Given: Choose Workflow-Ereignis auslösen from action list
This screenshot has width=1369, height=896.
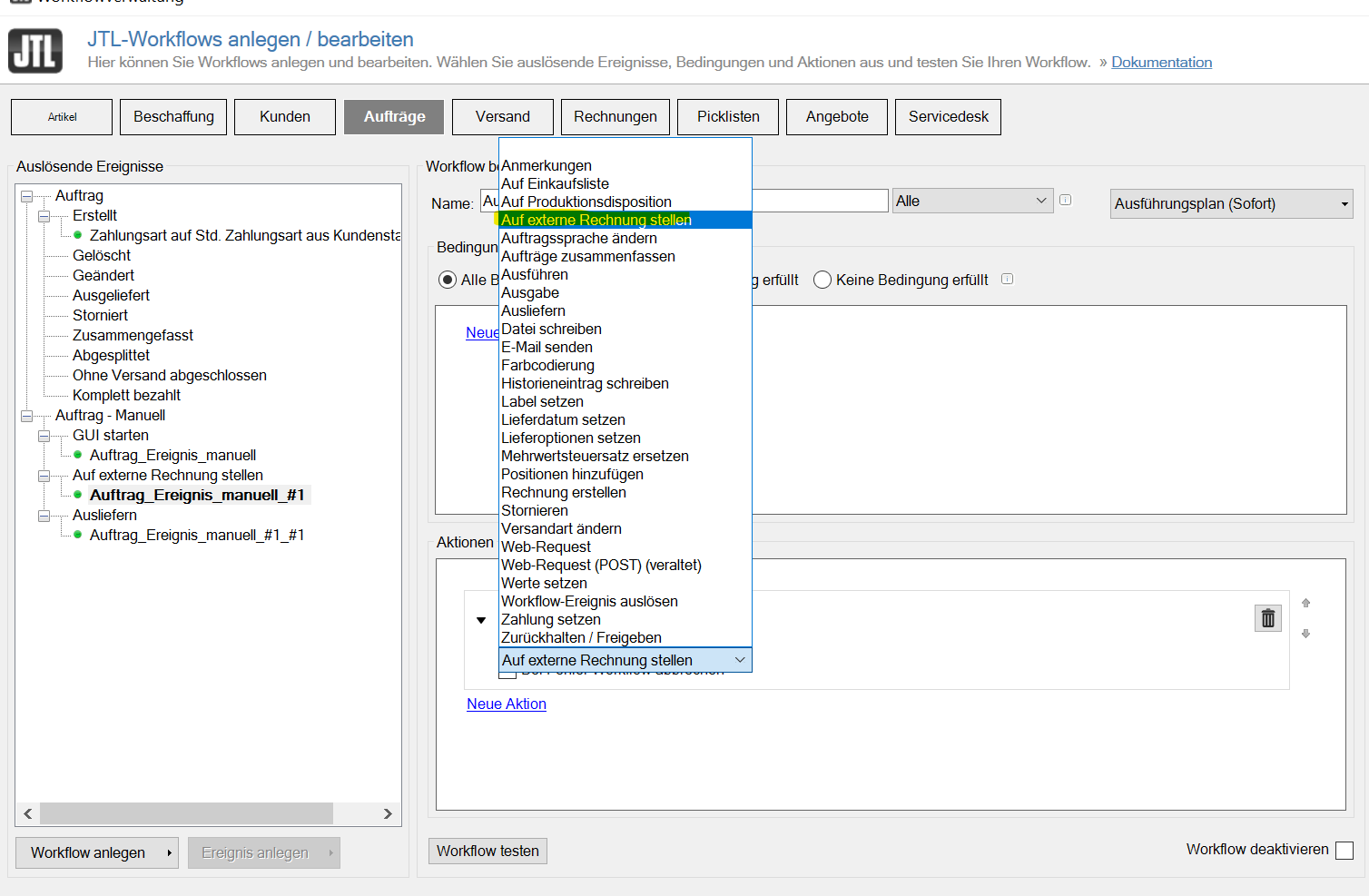Looking at the screenshot, I should pos(625,601).
